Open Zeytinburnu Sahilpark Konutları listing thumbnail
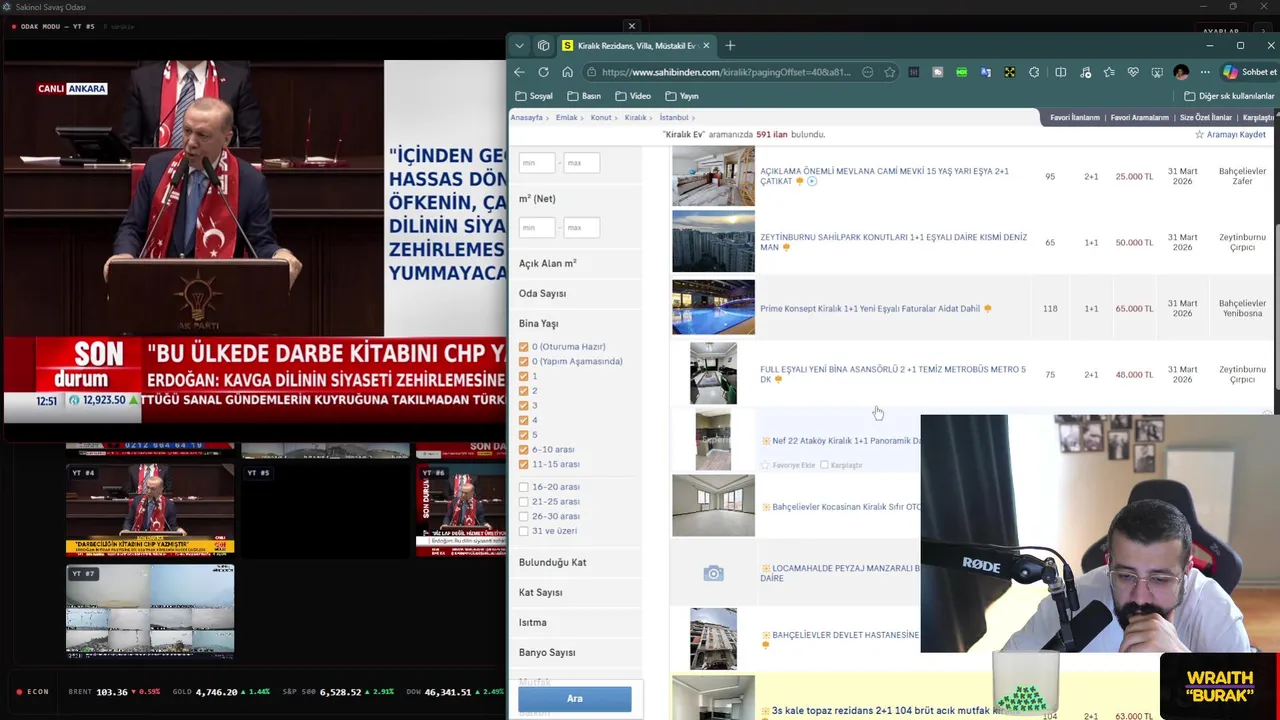 tap(713, 242)
